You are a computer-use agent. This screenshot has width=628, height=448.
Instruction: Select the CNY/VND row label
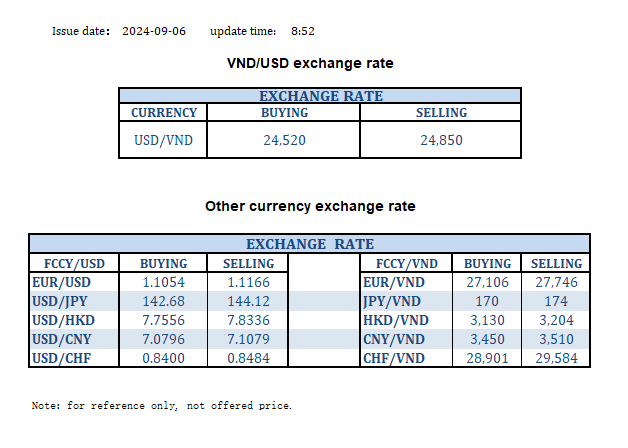tap(393, 339)
